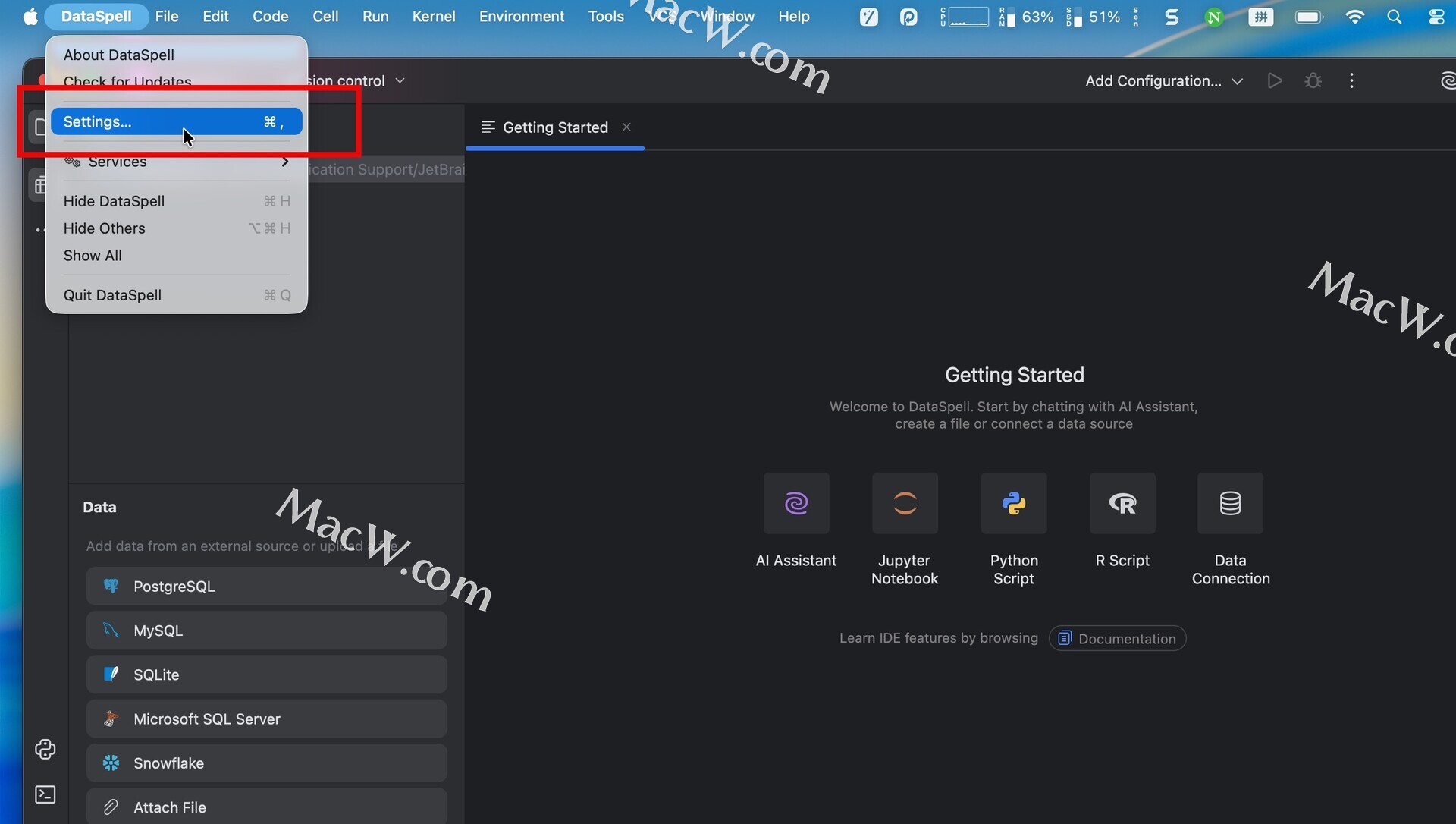The image size is (1456, 824).
Task: Open Python Console sidebar icon
Action: coord(45,749)
